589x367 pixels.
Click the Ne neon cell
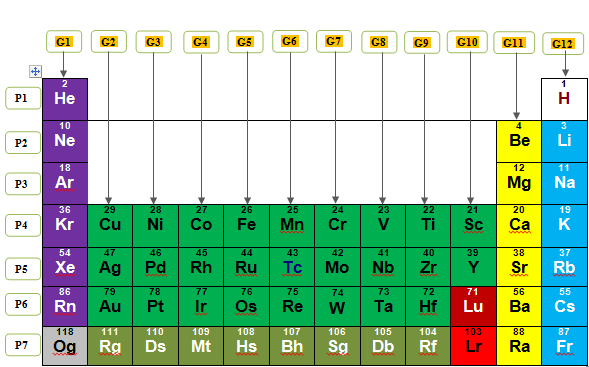coord(65,142)
